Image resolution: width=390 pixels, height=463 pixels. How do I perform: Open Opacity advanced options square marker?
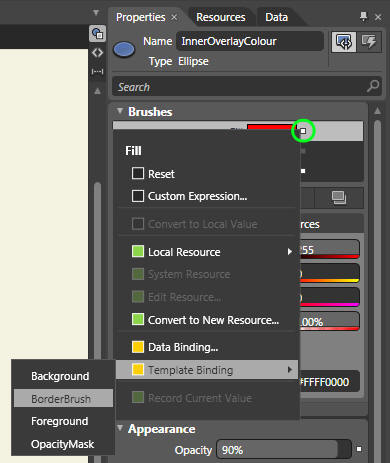359,449
